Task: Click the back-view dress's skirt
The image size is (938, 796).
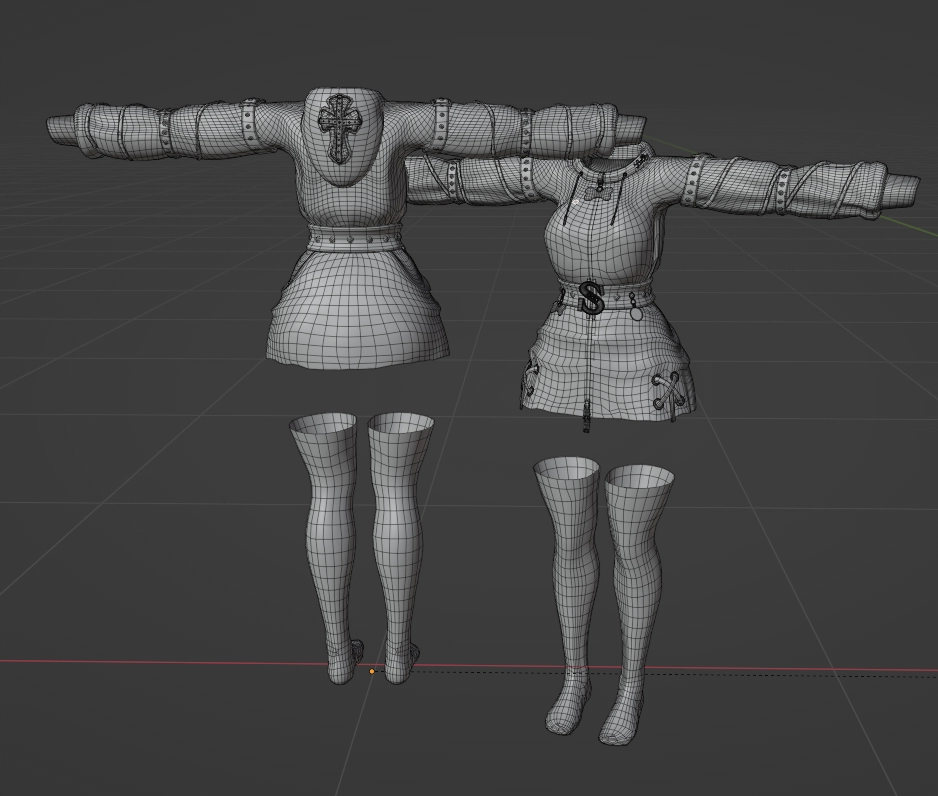Action: (x=355, y=310)
